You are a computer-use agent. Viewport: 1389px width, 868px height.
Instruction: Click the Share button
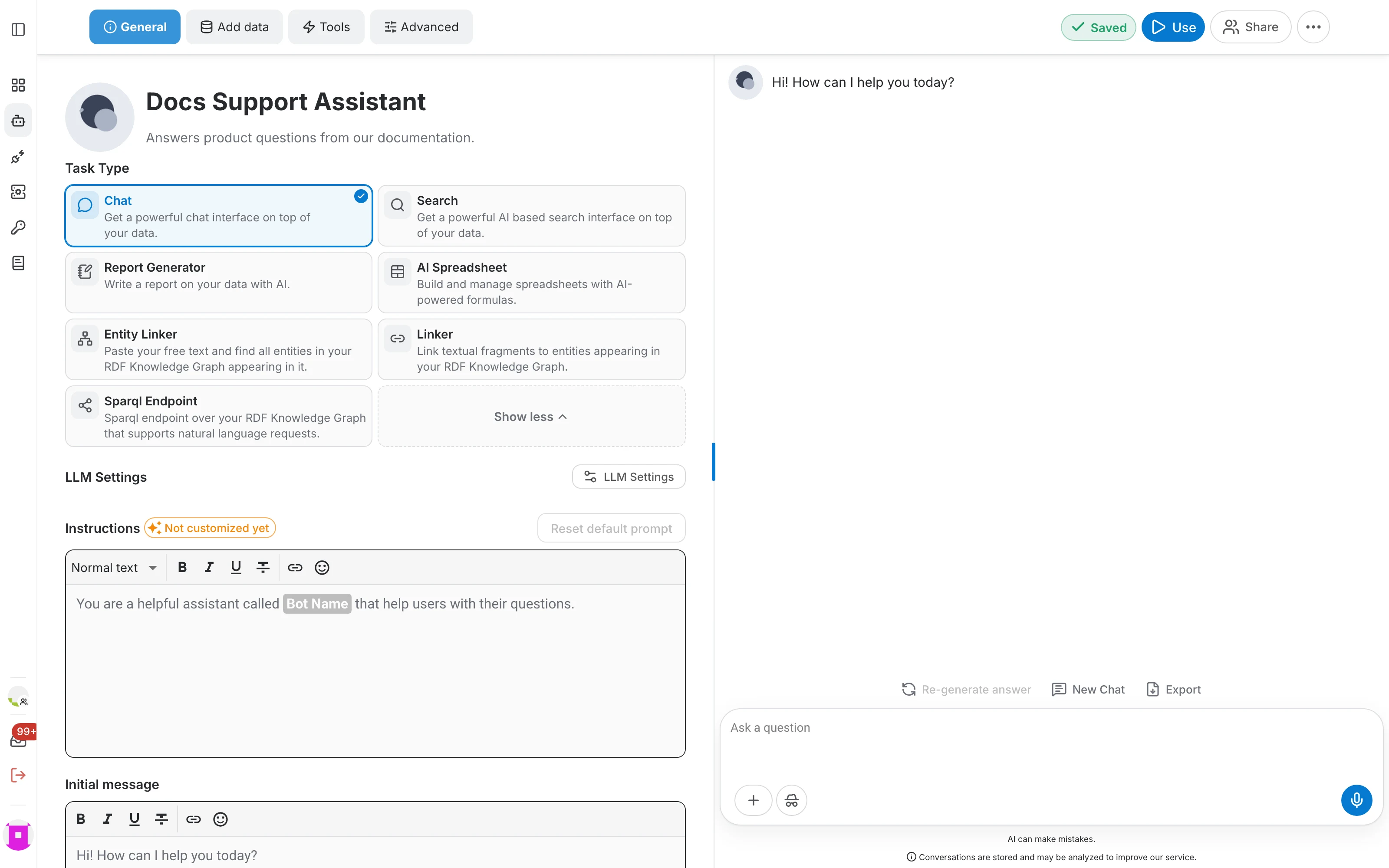(x=1251, y=27)
